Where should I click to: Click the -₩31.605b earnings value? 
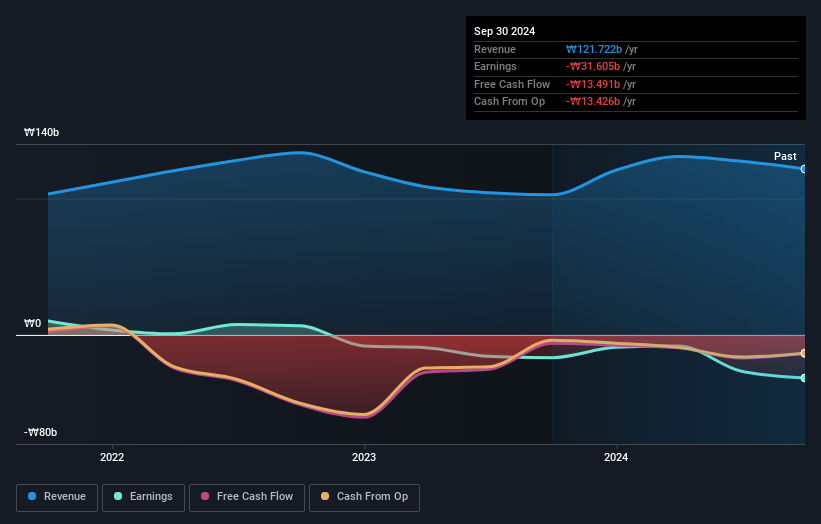(593, 66)
